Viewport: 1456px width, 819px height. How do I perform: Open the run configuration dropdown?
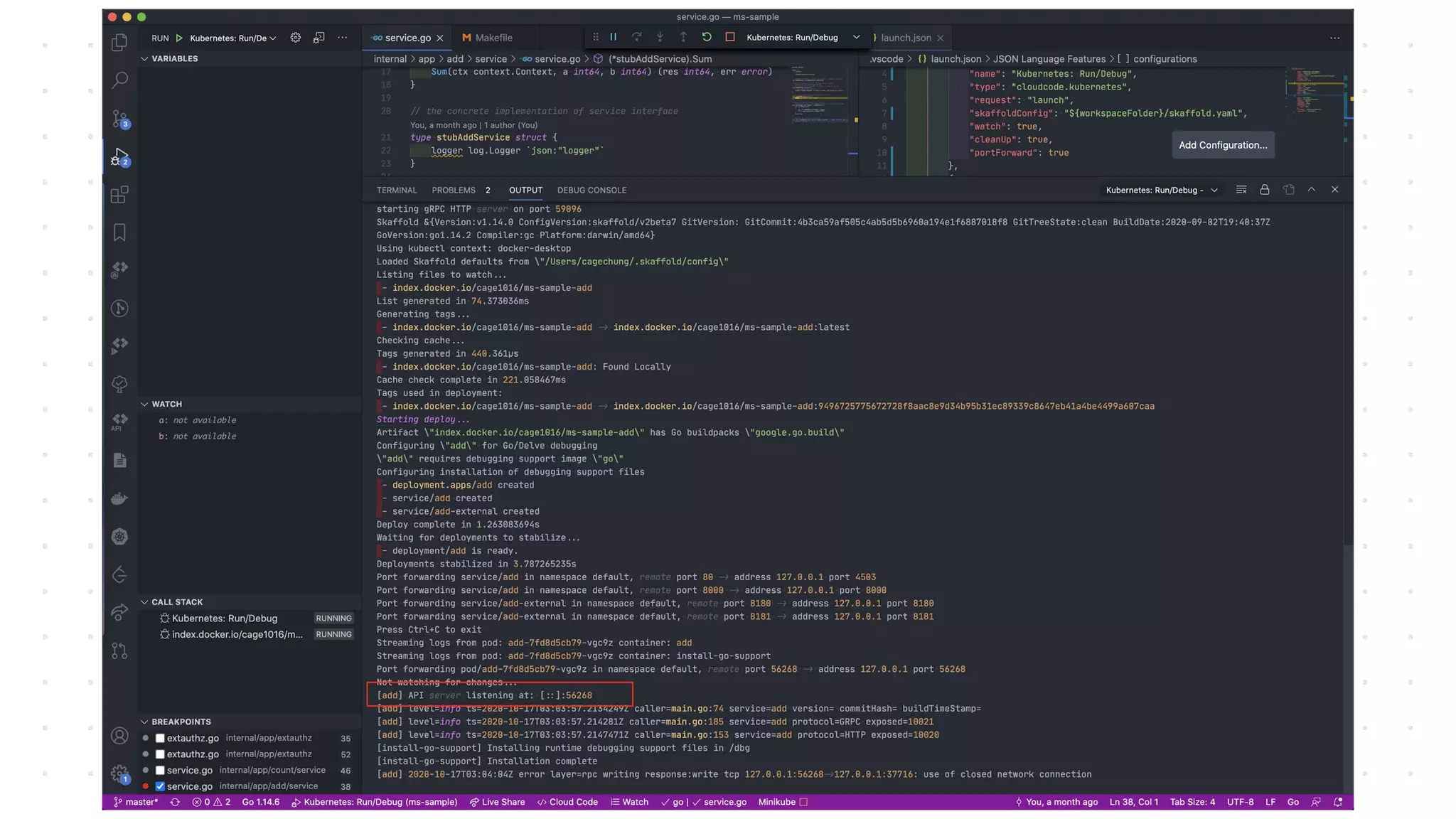pos(232,38)
